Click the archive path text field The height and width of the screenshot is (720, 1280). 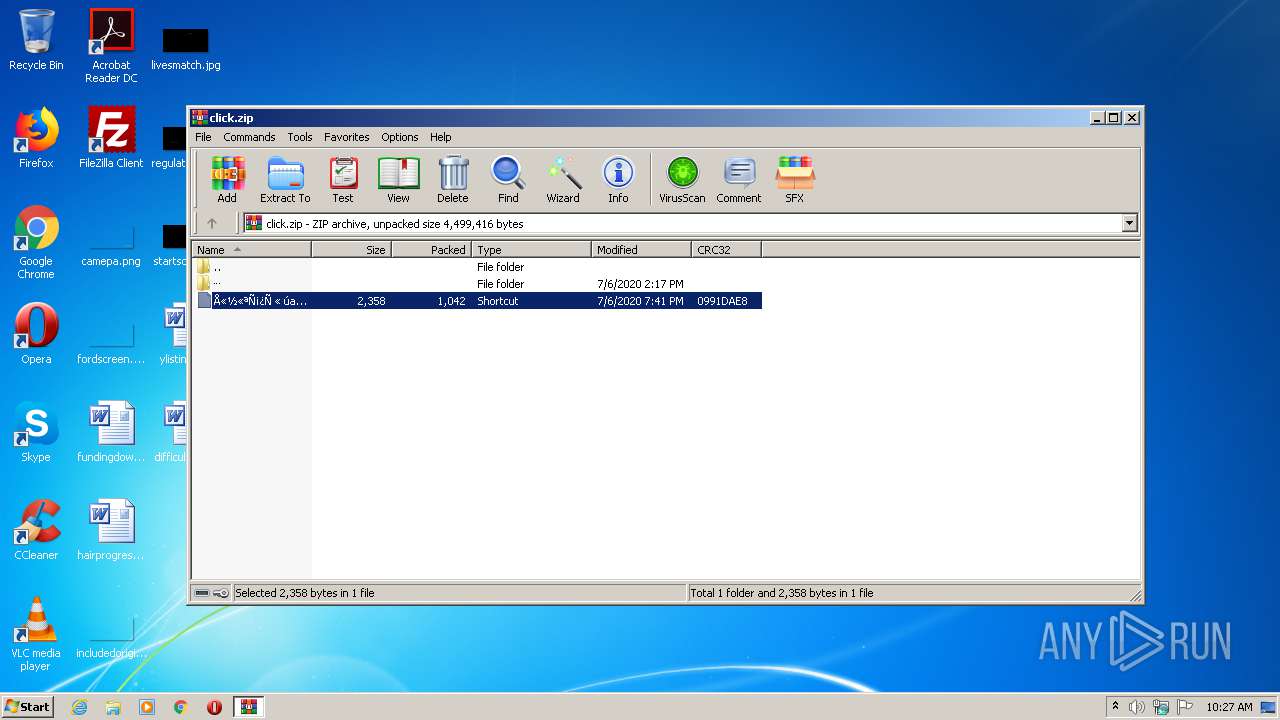point(682,224)
